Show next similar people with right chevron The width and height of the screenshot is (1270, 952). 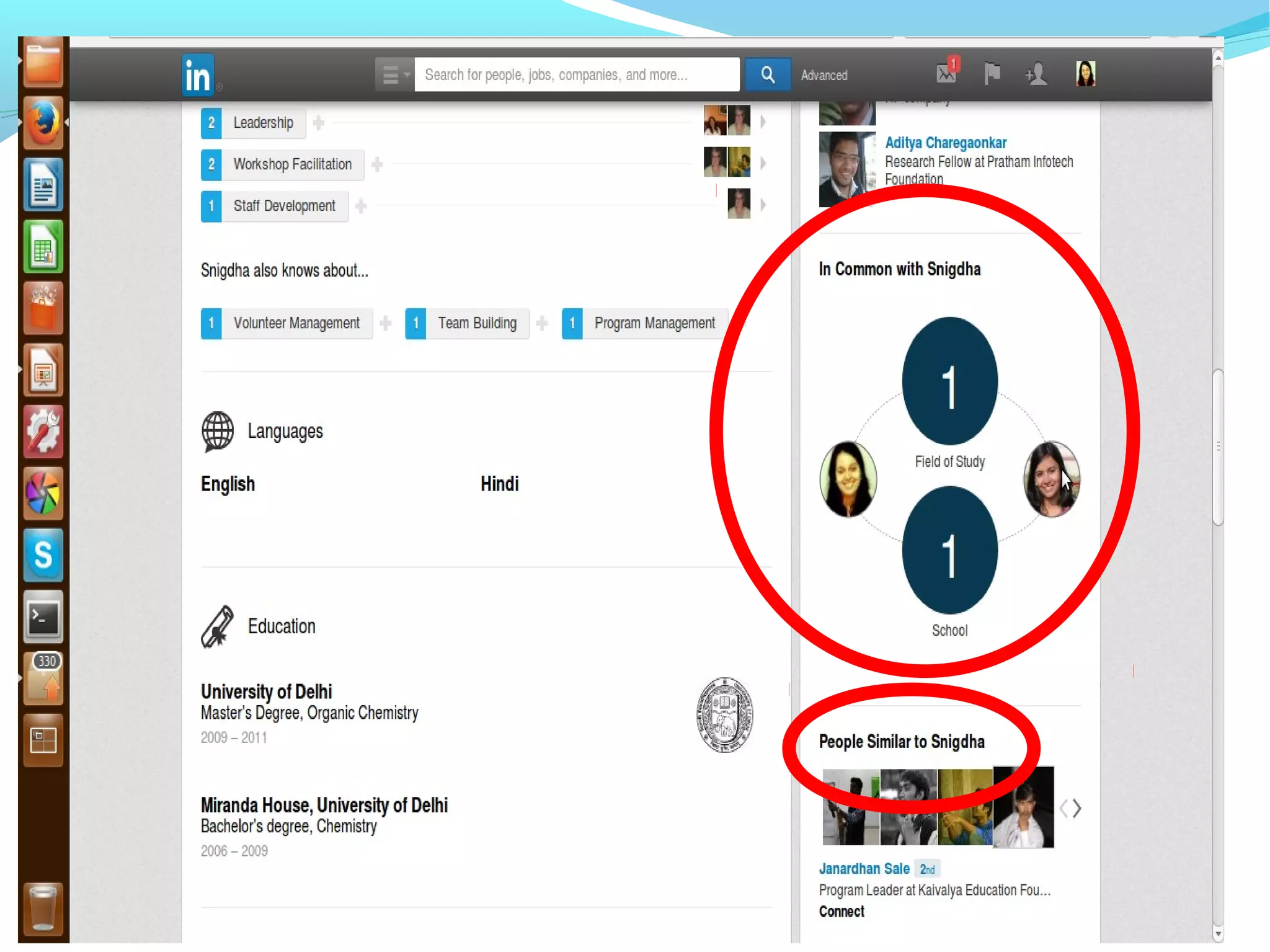[1077, 808]
